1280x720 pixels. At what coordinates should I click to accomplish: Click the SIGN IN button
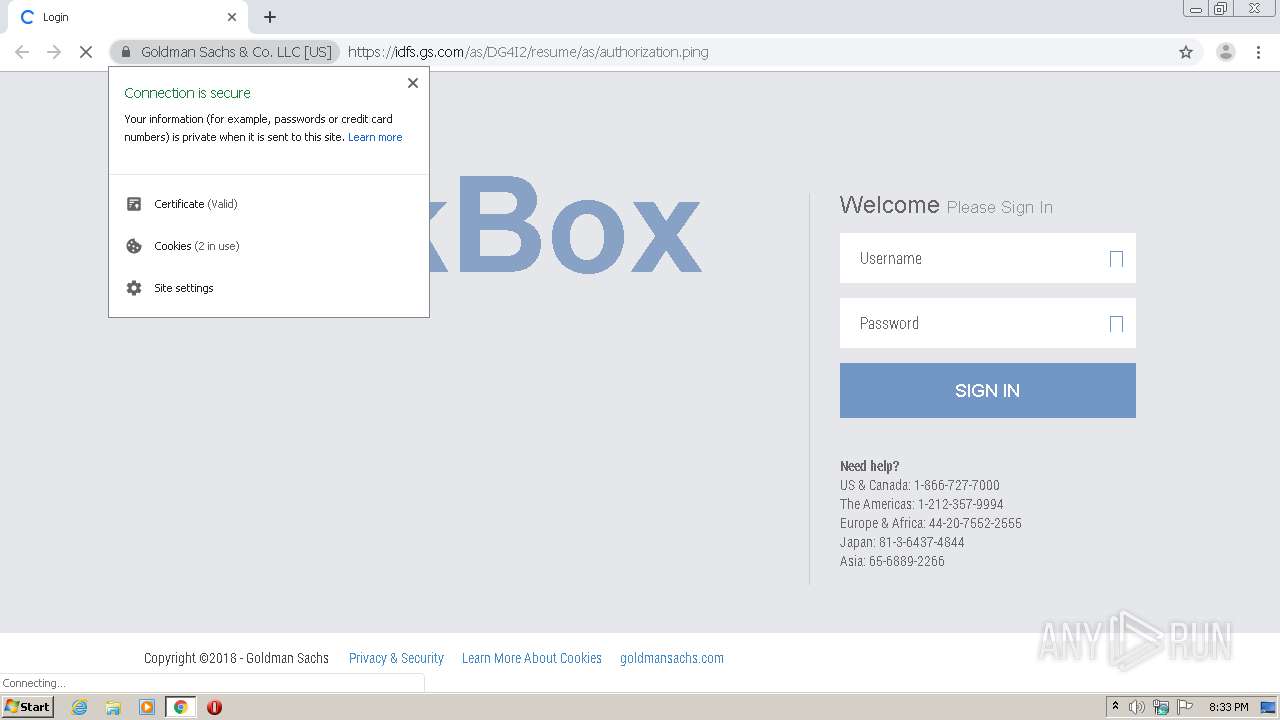click(988, 390)
